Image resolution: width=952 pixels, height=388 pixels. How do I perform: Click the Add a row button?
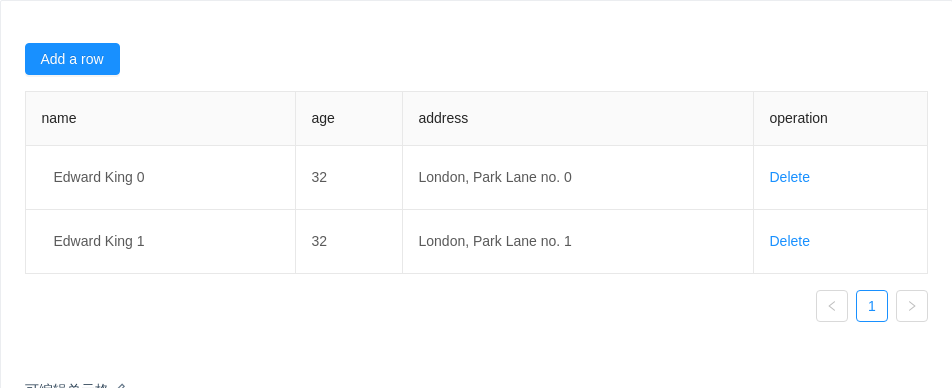72,59
